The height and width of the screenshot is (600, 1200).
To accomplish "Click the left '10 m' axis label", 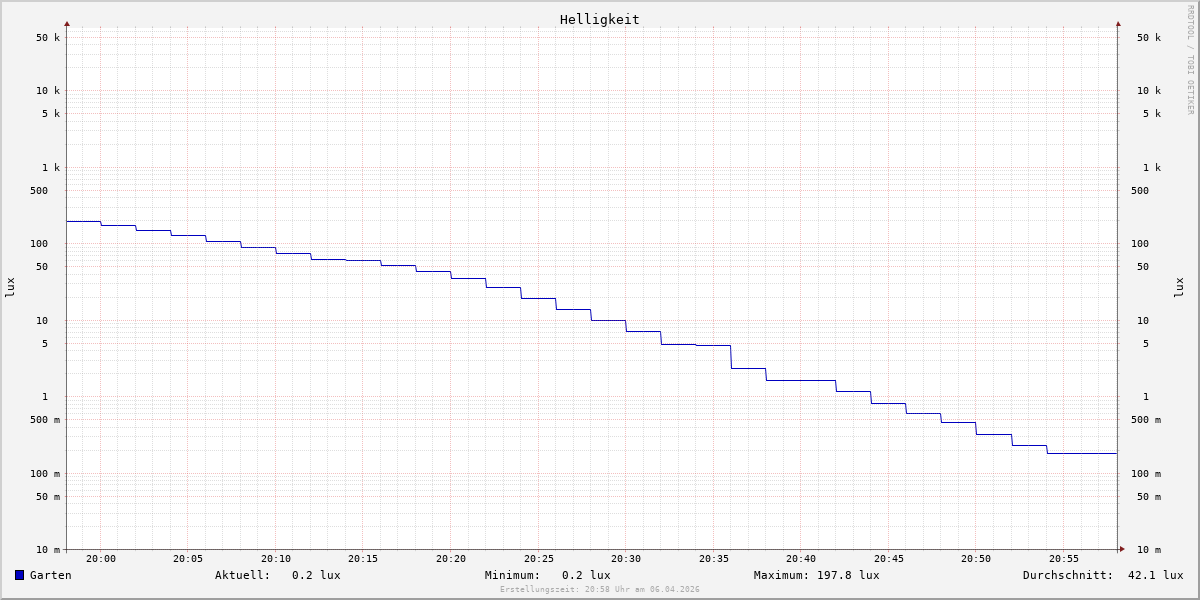I will point(48,550).
